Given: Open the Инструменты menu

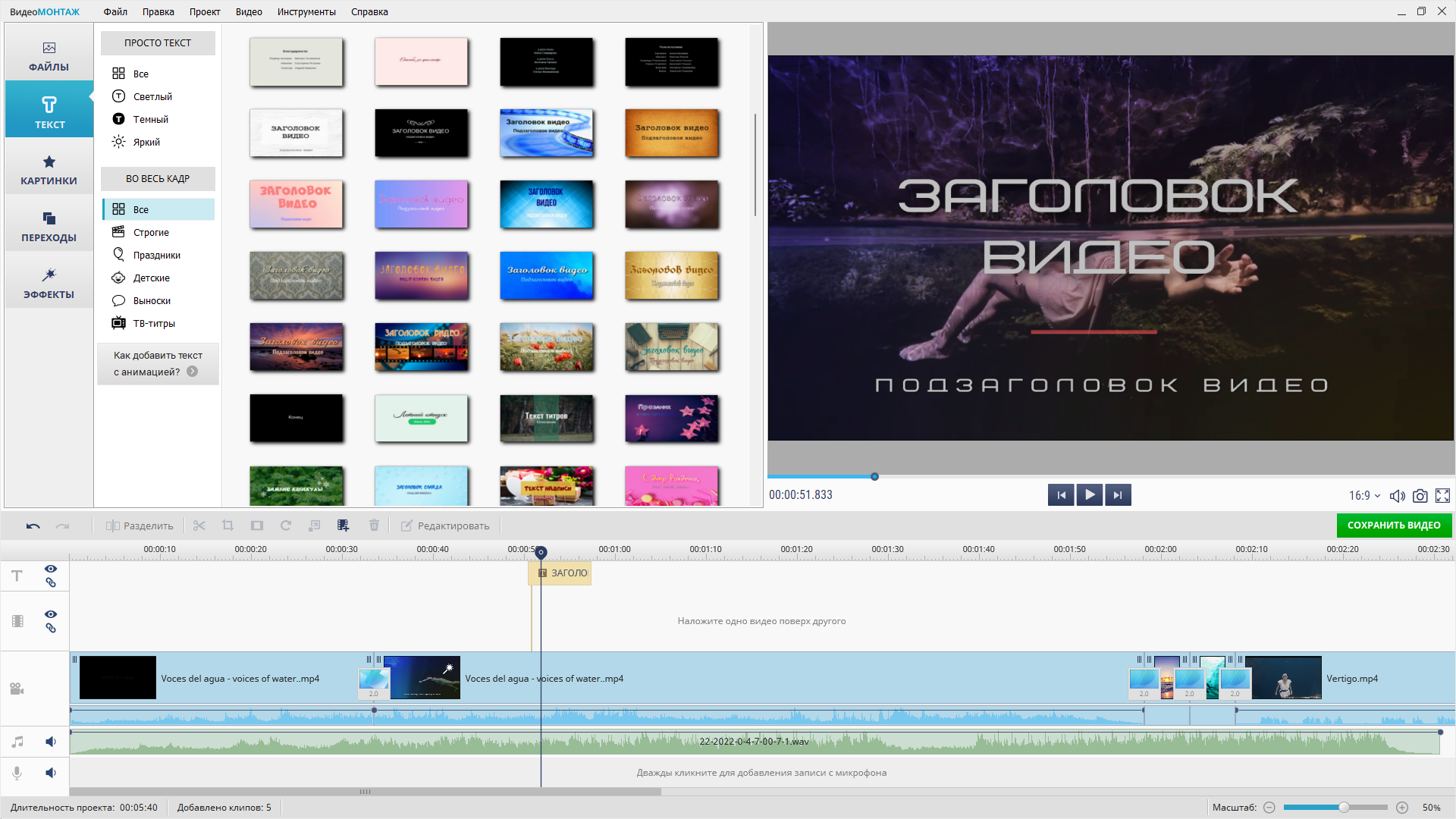Looking at the screenshot, I should coord(306,11).
